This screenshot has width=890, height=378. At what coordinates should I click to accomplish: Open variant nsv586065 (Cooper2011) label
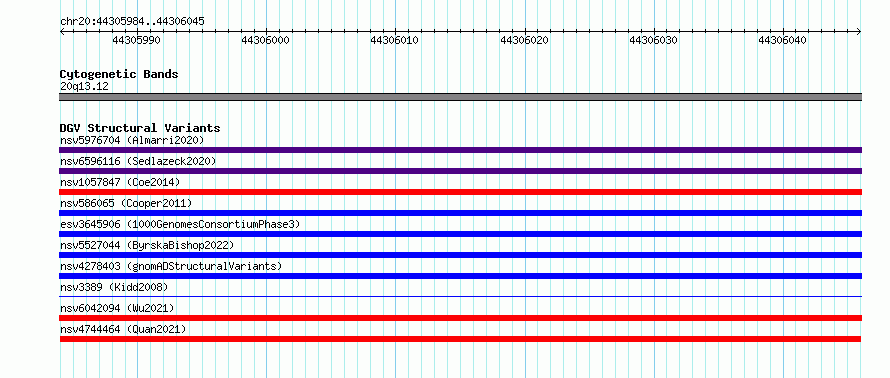point(126,203)
